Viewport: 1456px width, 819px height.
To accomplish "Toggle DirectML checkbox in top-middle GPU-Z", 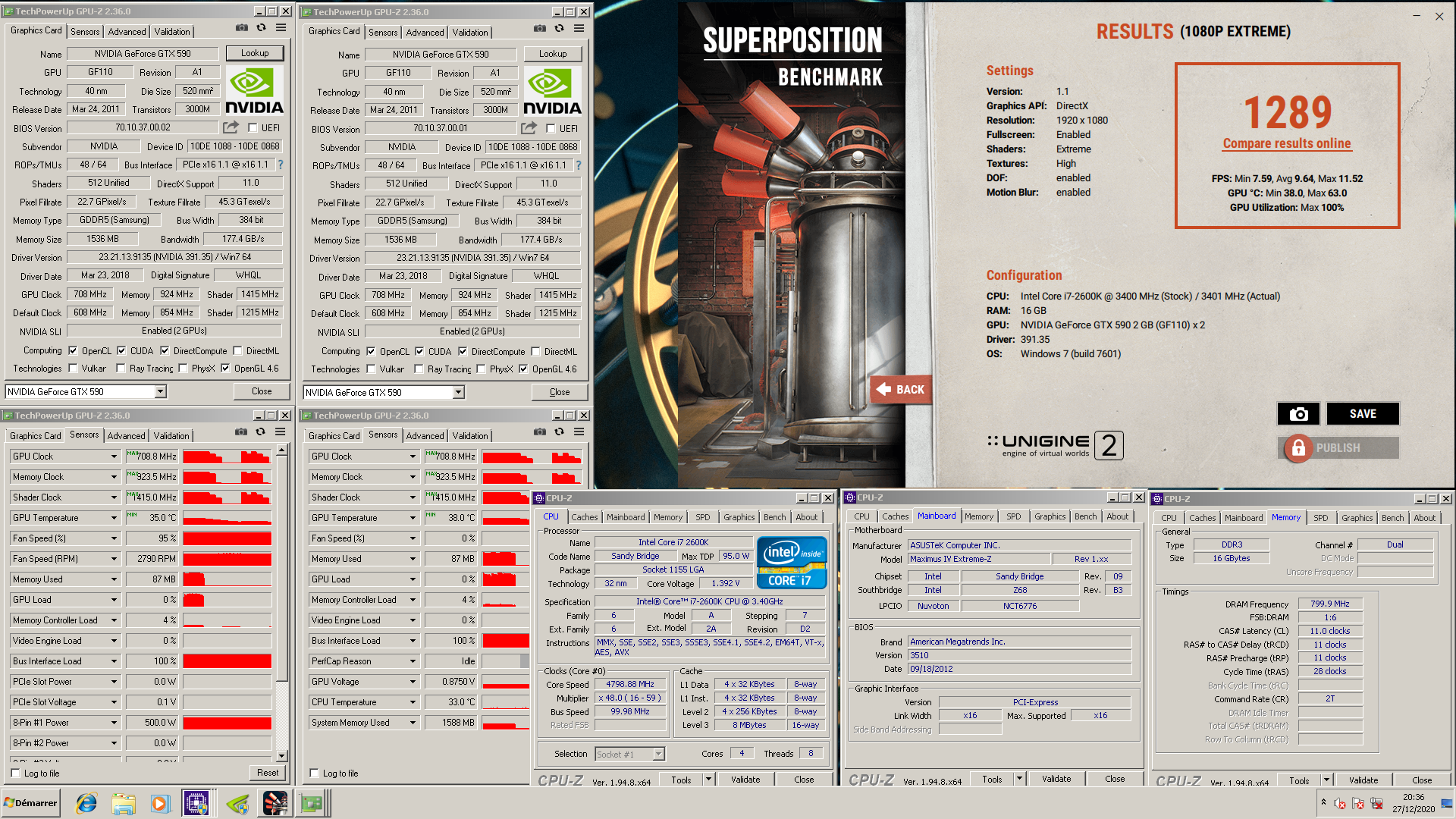I will pos(535,352).
